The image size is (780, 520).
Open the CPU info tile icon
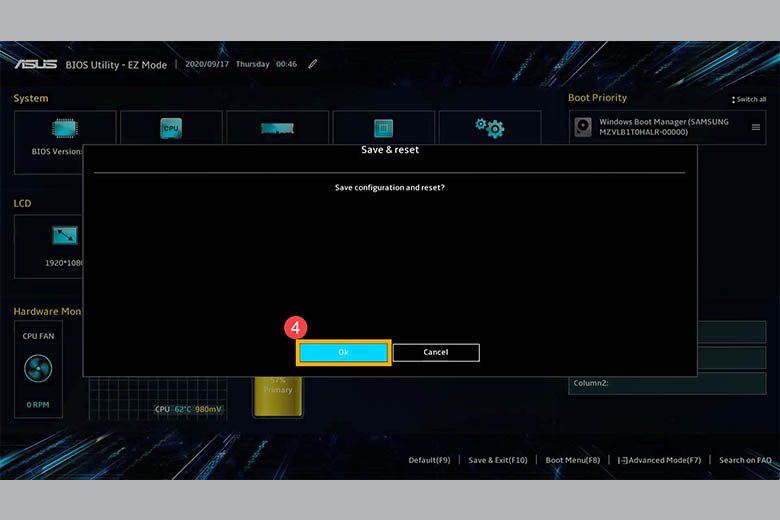pyautogui.click(x=171, y=127)
